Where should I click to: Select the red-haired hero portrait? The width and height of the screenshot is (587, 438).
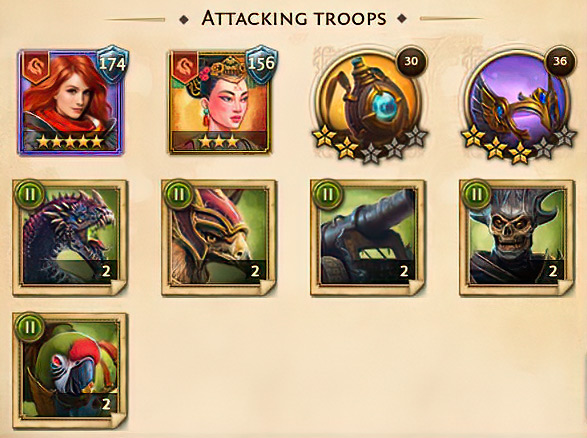pos(70,102)
